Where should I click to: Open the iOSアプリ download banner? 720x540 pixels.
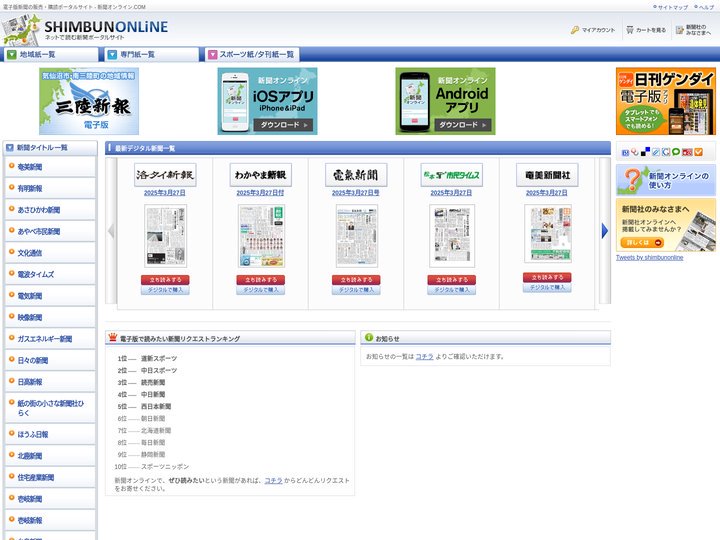(267, 101)
